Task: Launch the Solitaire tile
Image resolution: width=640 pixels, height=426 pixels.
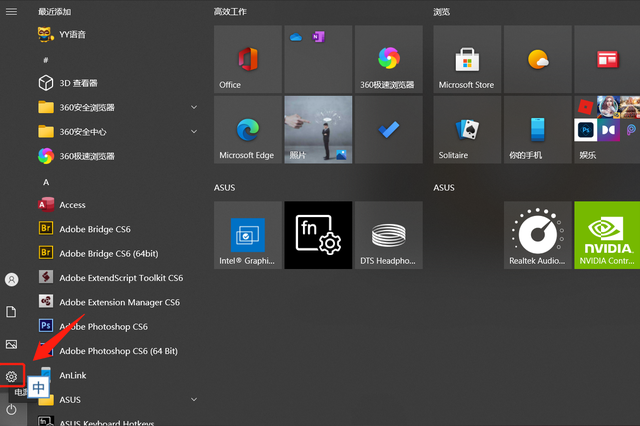Action: coord(467,130)
